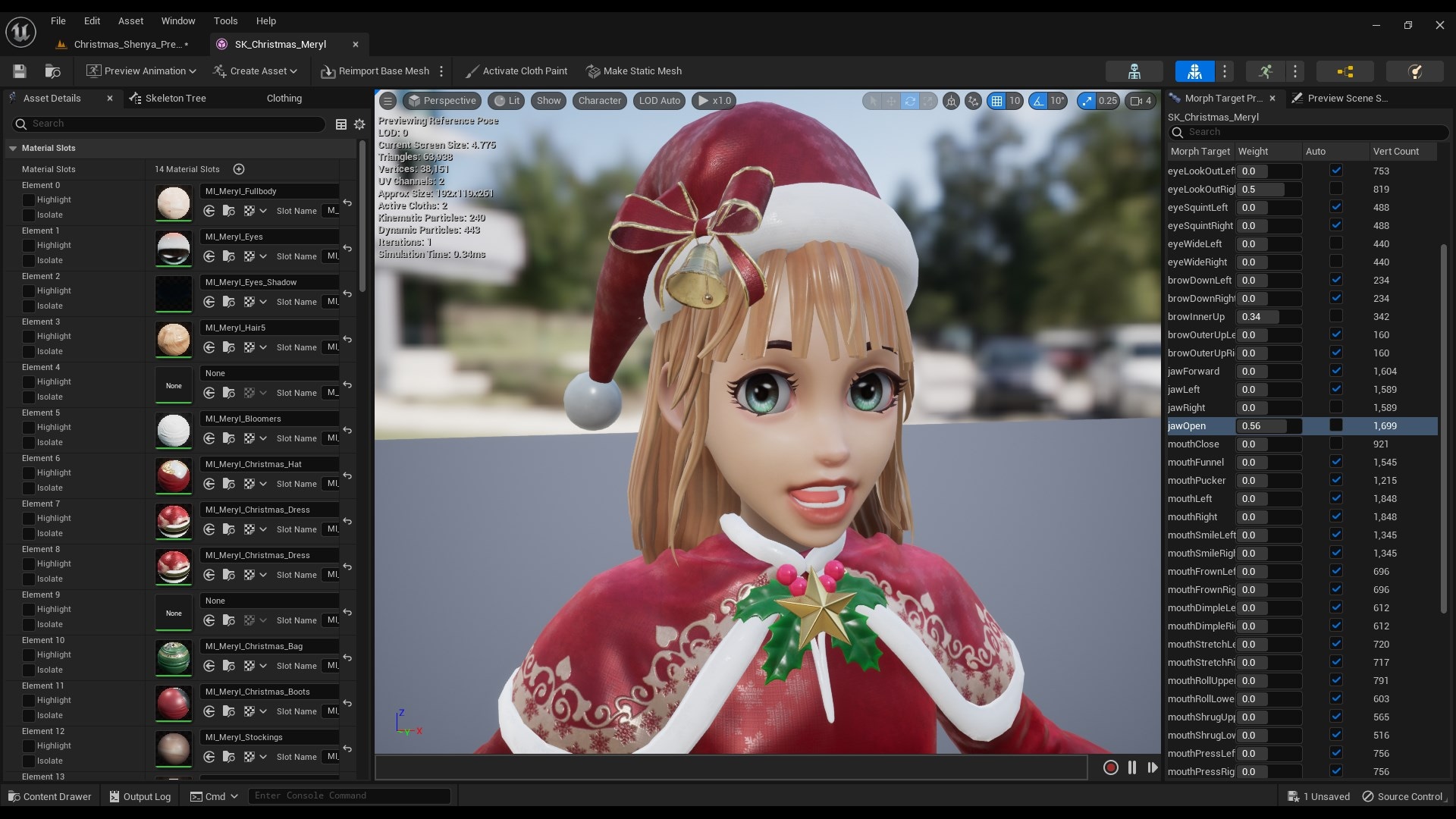
Task: Open the Preview Animation dropdown
Action: tap(140, 71)
